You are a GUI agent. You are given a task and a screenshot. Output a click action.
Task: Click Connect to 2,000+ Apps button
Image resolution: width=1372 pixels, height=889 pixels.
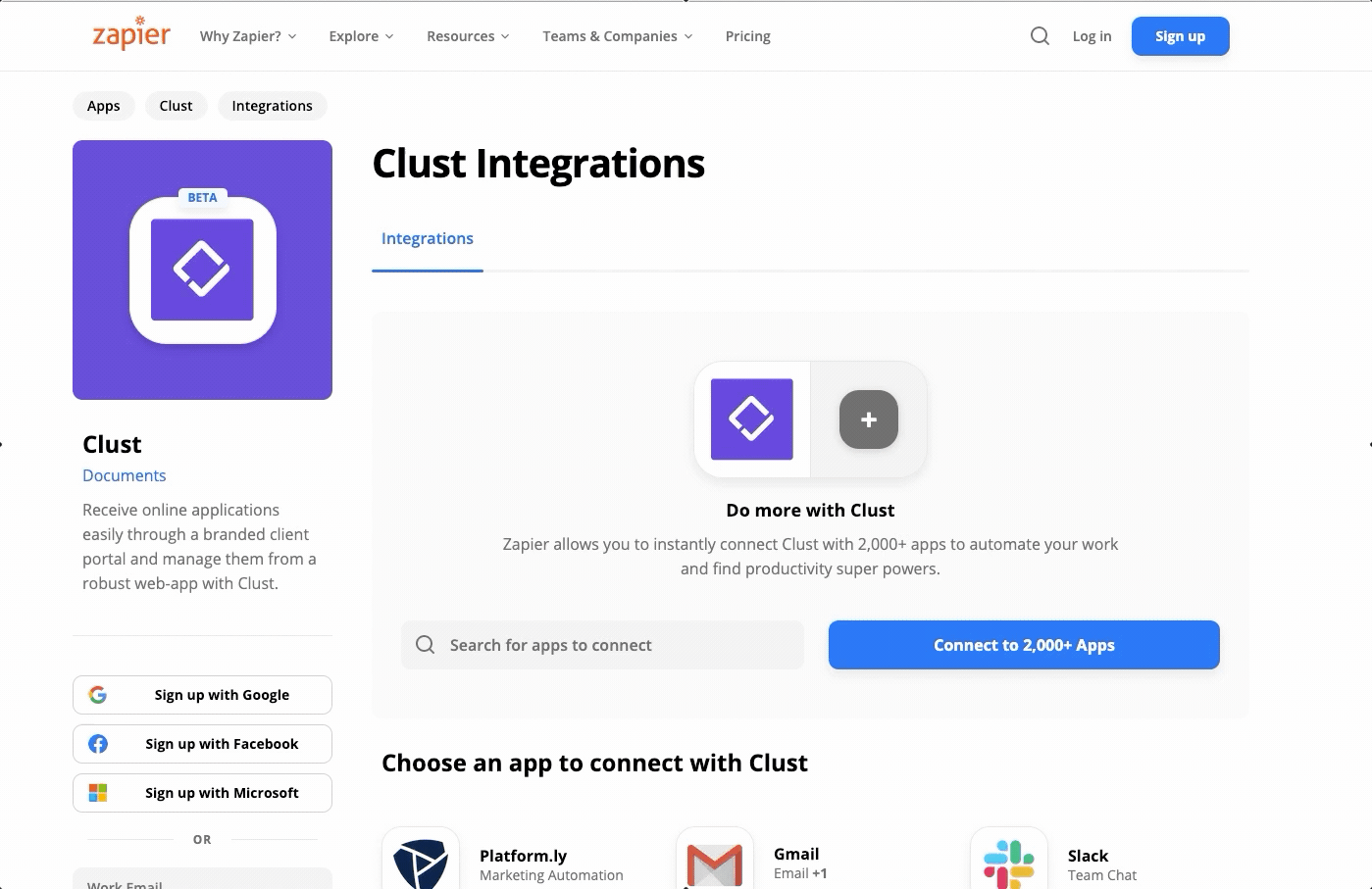tap(1024, 645)
